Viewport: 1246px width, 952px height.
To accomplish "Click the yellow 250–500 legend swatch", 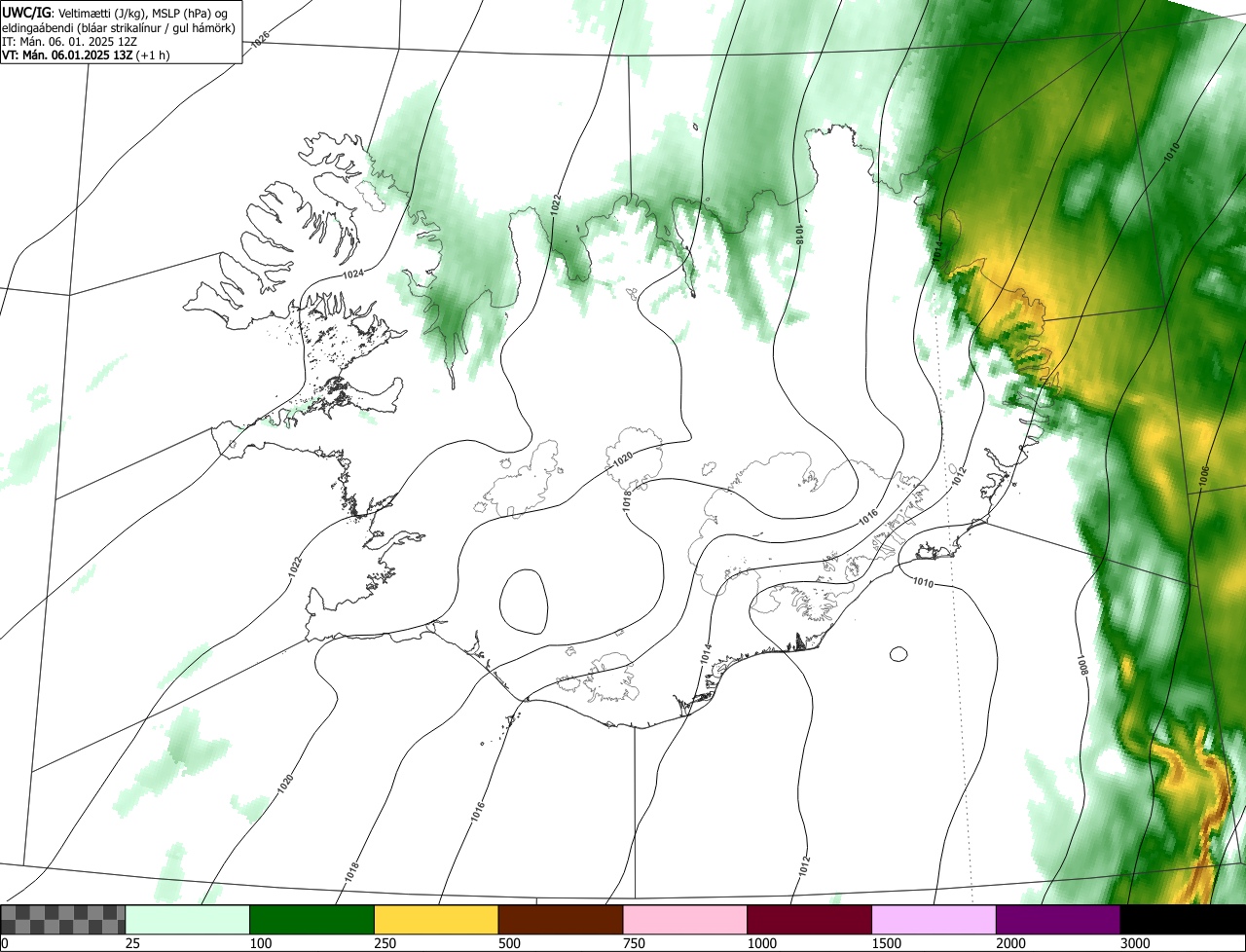I will coord(436,920).
